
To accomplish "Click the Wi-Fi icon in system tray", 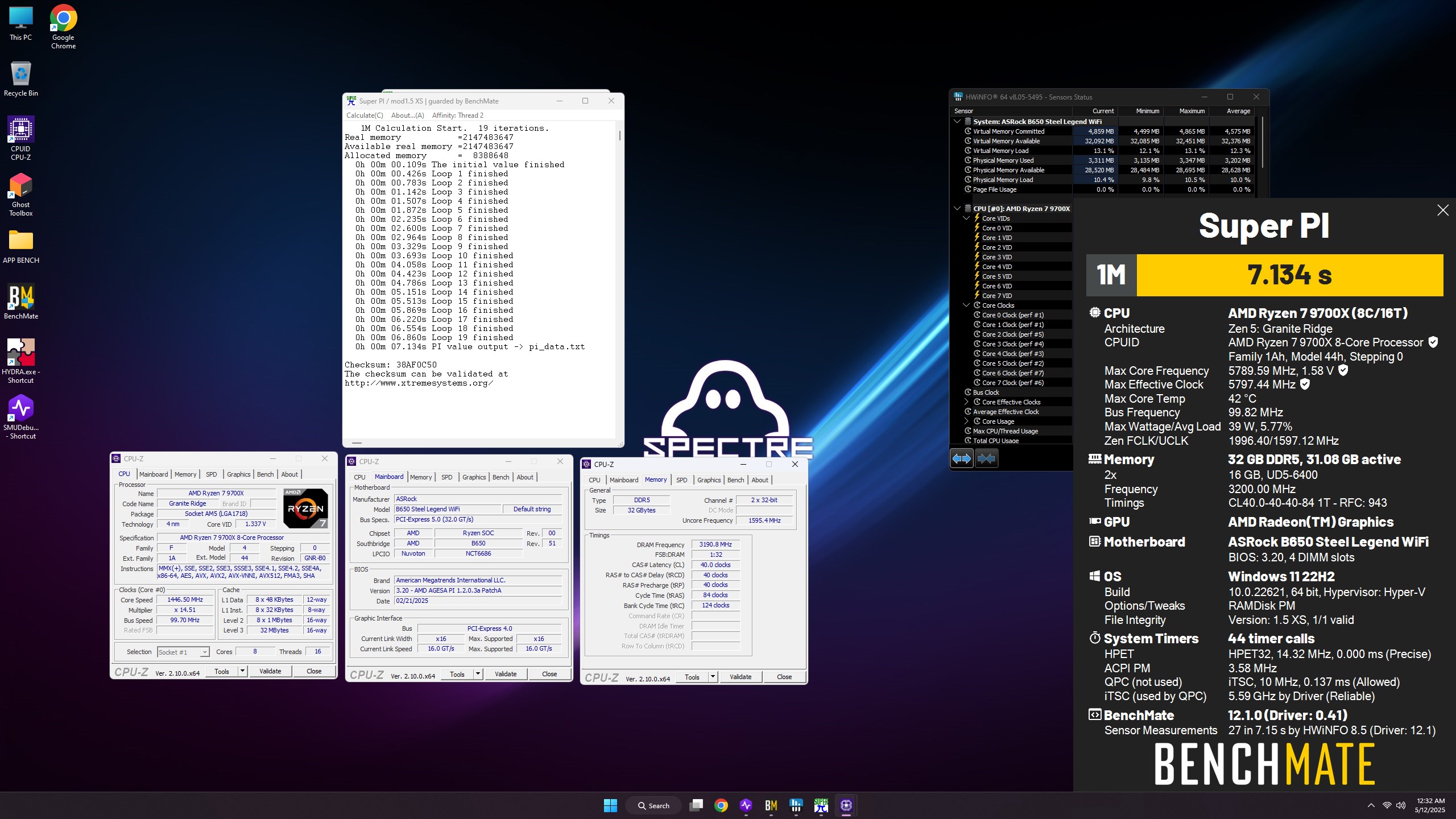I will [x=1387, y=805].
